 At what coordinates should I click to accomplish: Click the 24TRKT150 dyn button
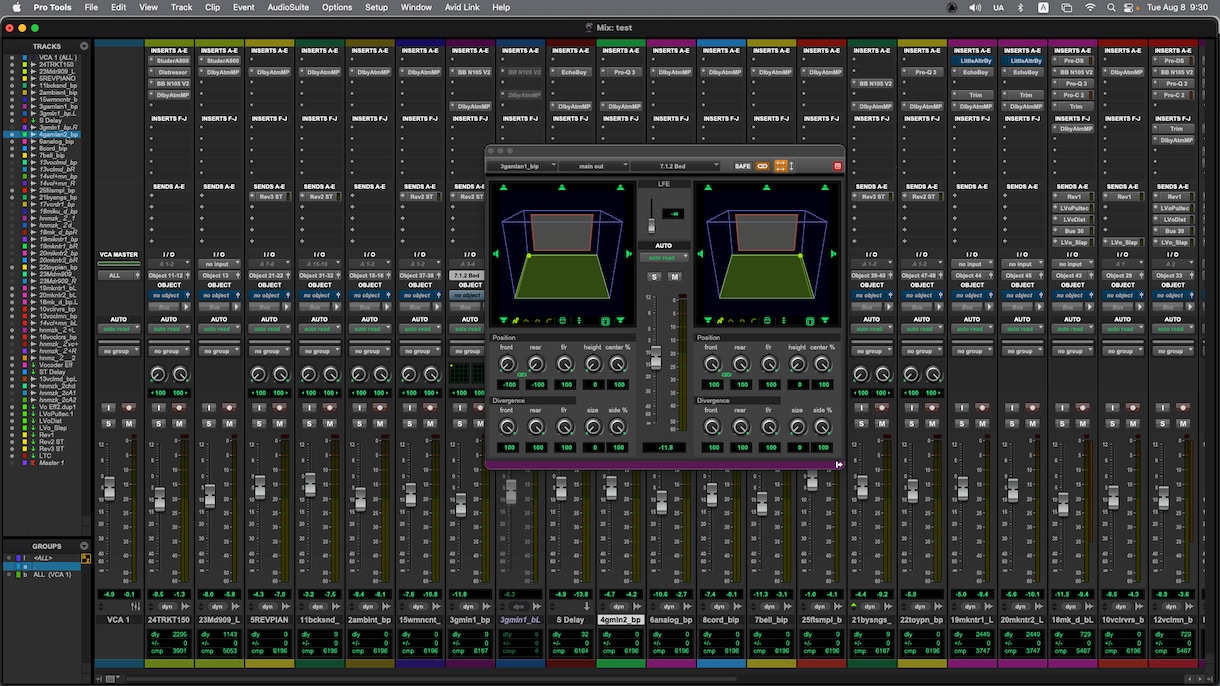coord(169,606)
